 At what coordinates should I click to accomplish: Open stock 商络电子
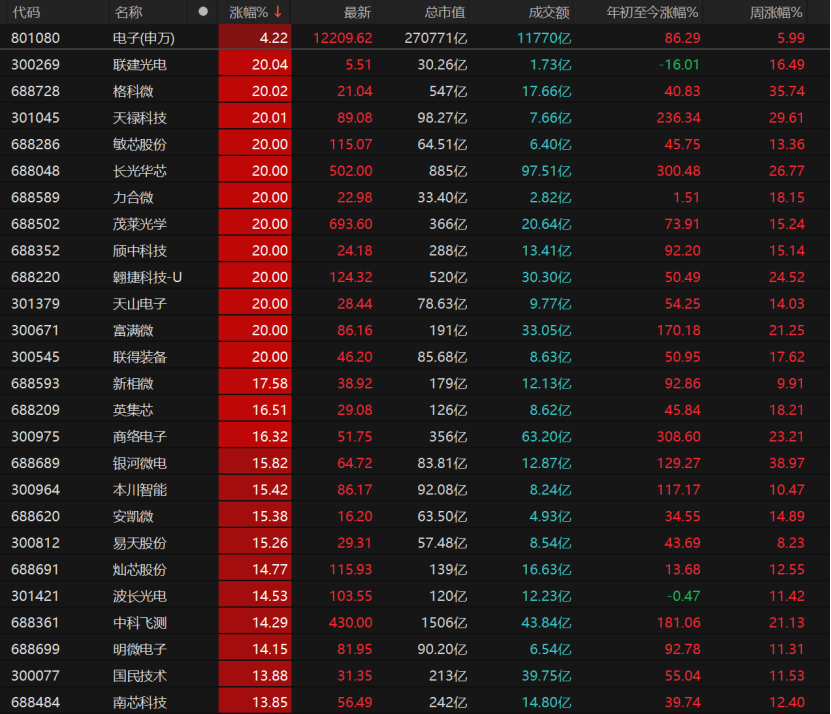140,436
